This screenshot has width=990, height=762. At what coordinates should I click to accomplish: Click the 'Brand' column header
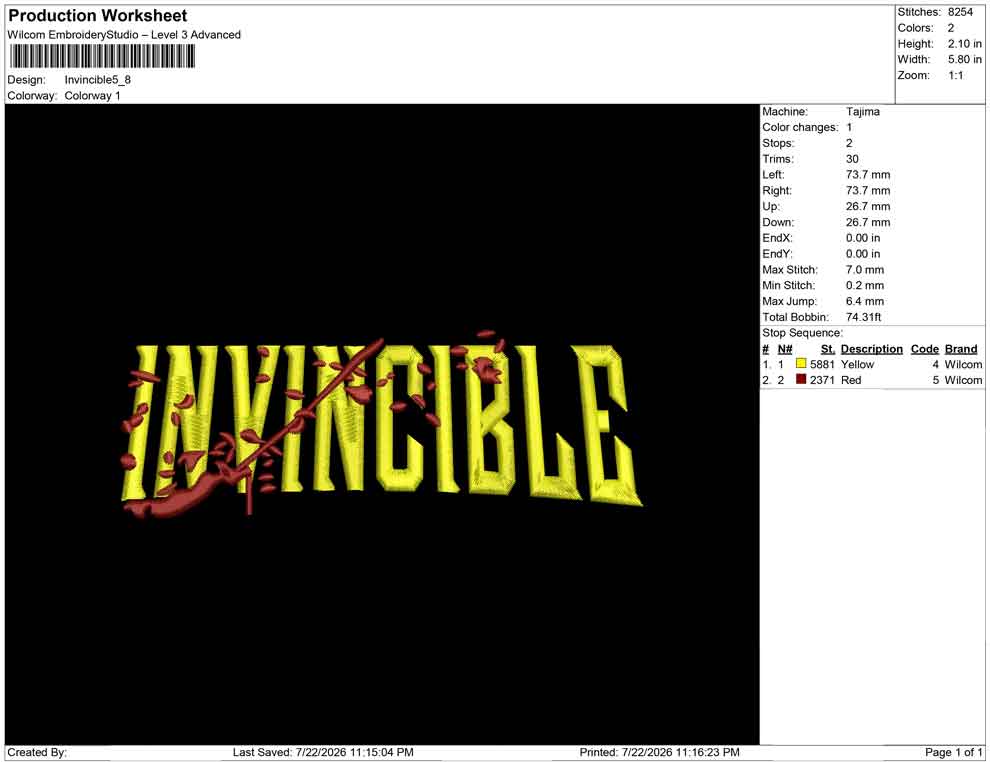pyautogui.click(x=961, y=348)
